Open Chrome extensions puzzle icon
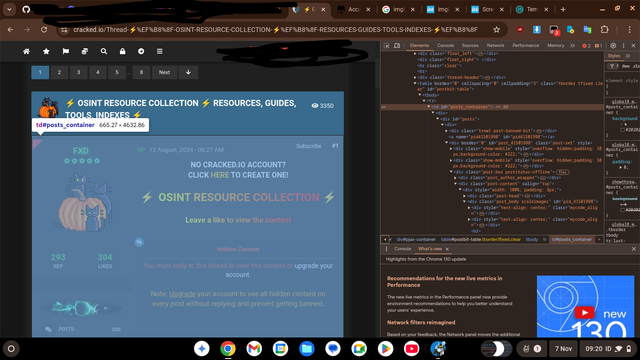The width and height of the screenshot is (640, 360). click(x=604, y=30)
